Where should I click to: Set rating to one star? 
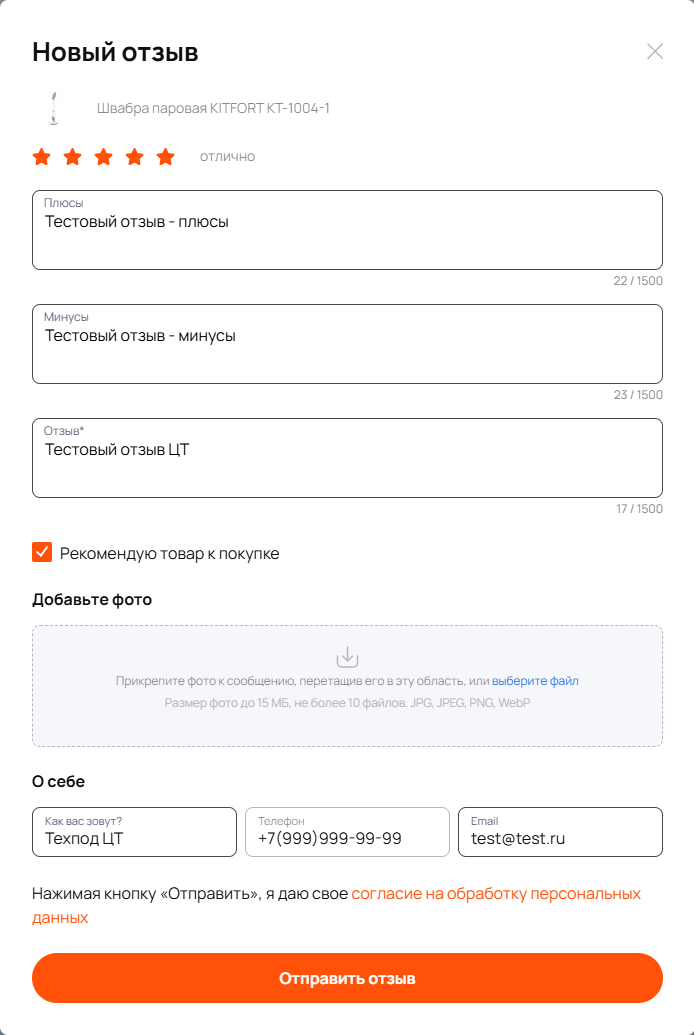42,157
